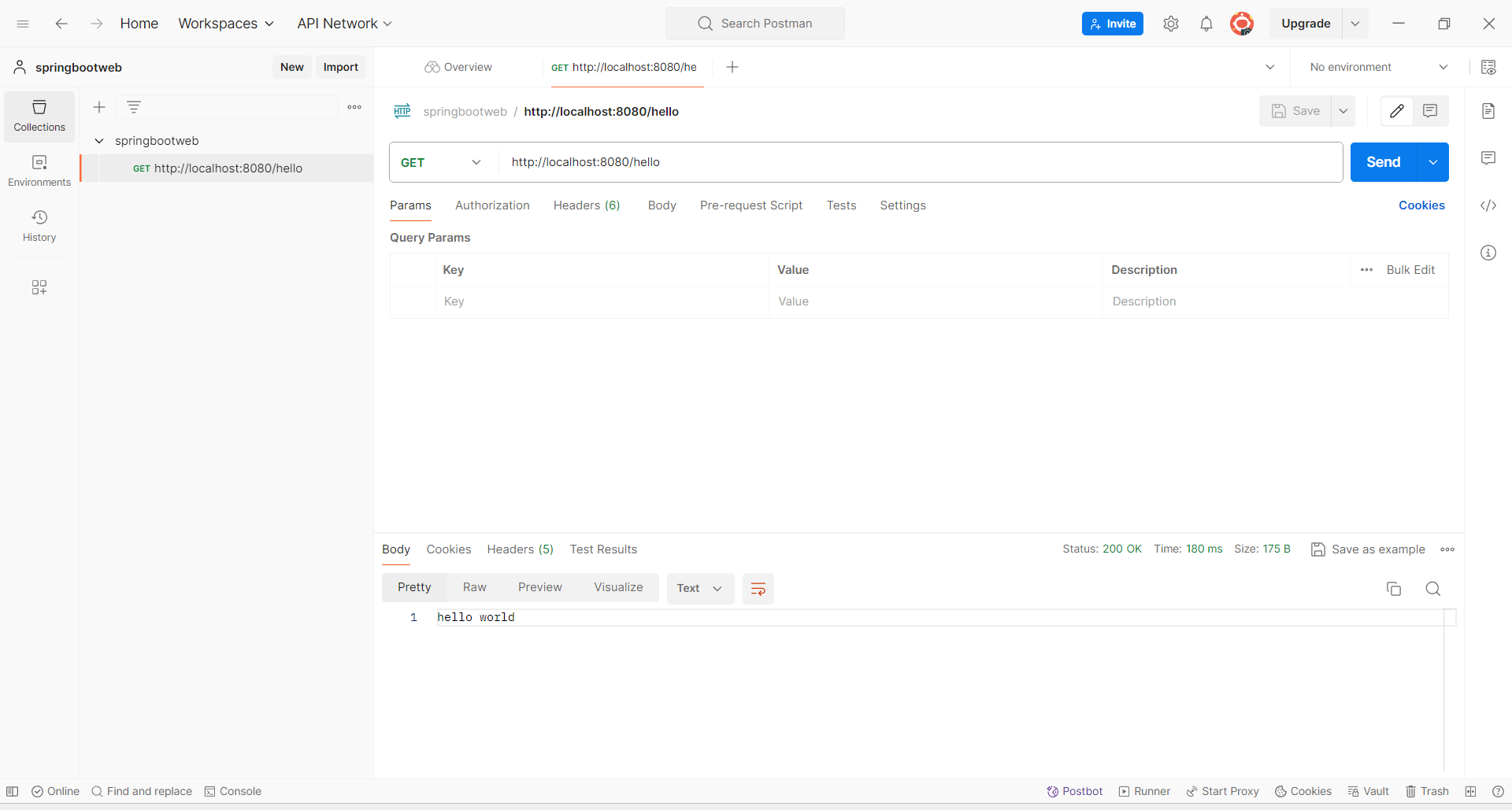Click the Invite button
Image resolution: width=1512 pixels, height=810 pixels.
pos(1113,24)
